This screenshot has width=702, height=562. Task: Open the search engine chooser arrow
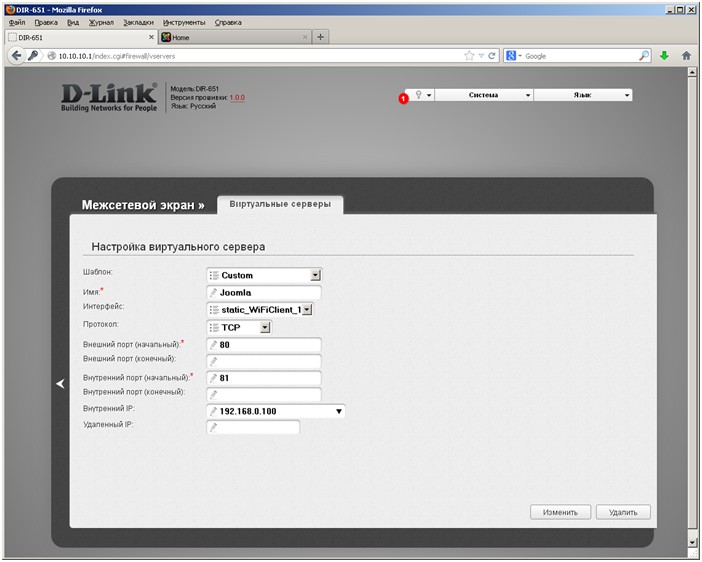[520, 56]
